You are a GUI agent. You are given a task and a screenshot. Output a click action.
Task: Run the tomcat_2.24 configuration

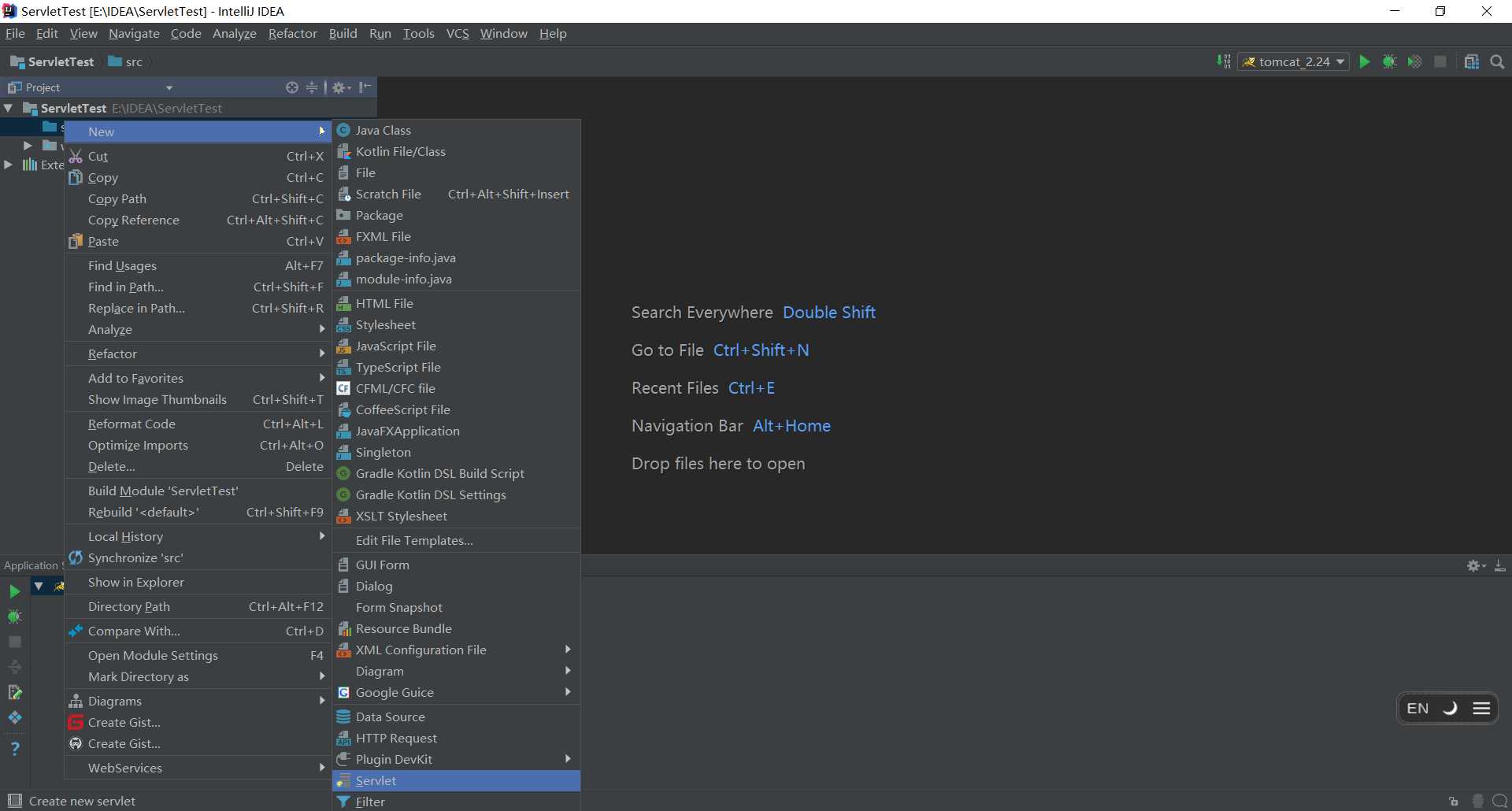pos(1365,61)
